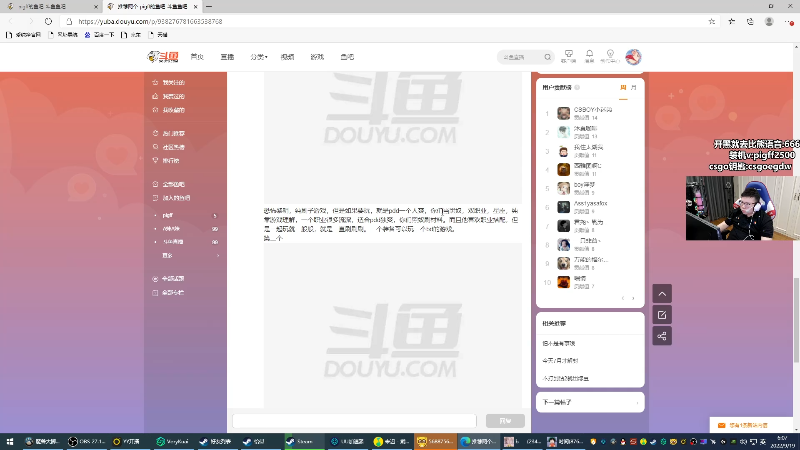Expand the 分类 category dropdown in header

259,57
